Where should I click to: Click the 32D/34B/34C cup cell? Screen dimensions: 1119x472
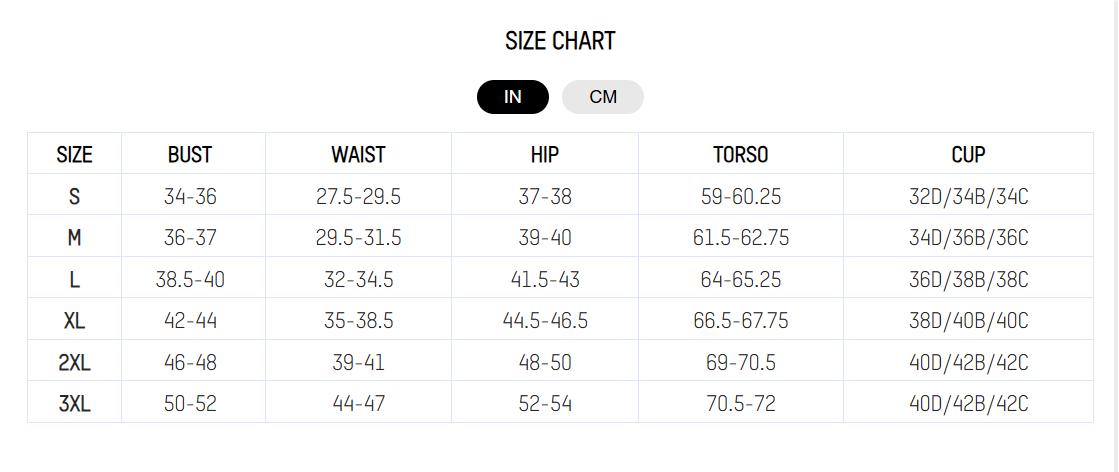[x=968, y=197]
